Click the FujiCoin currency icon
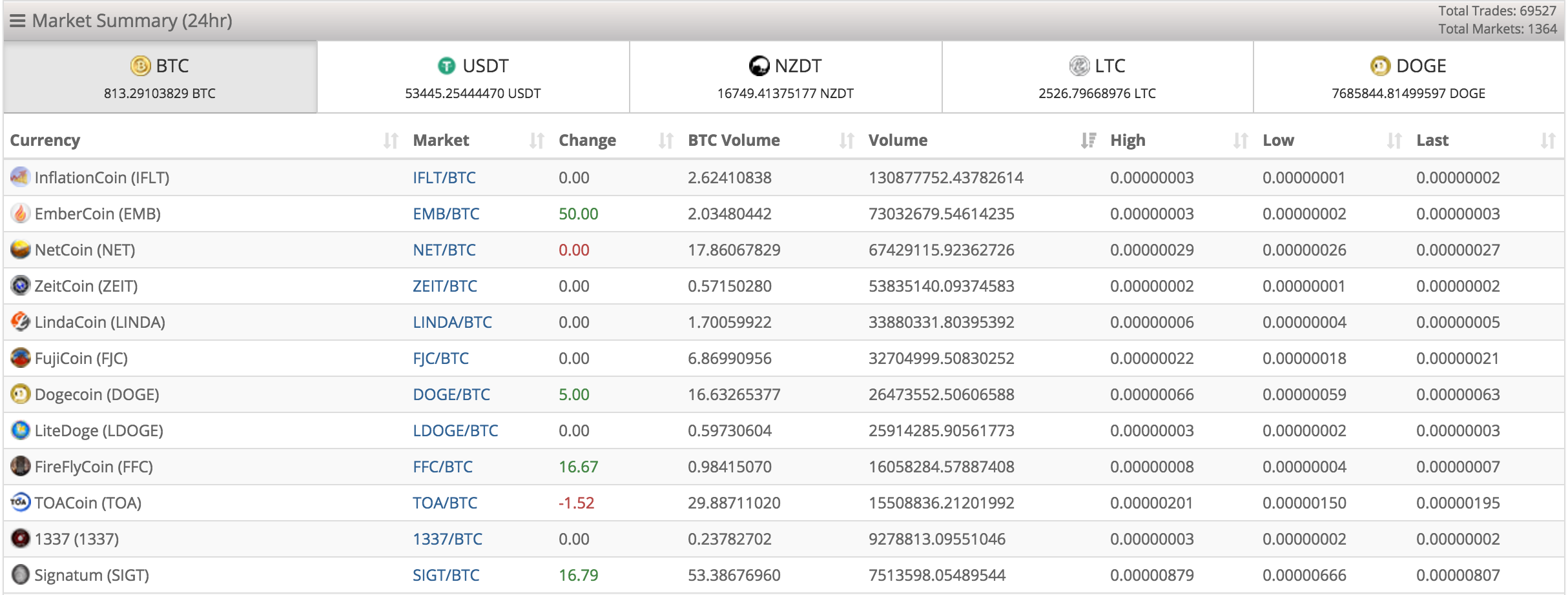 click(20, 358)
